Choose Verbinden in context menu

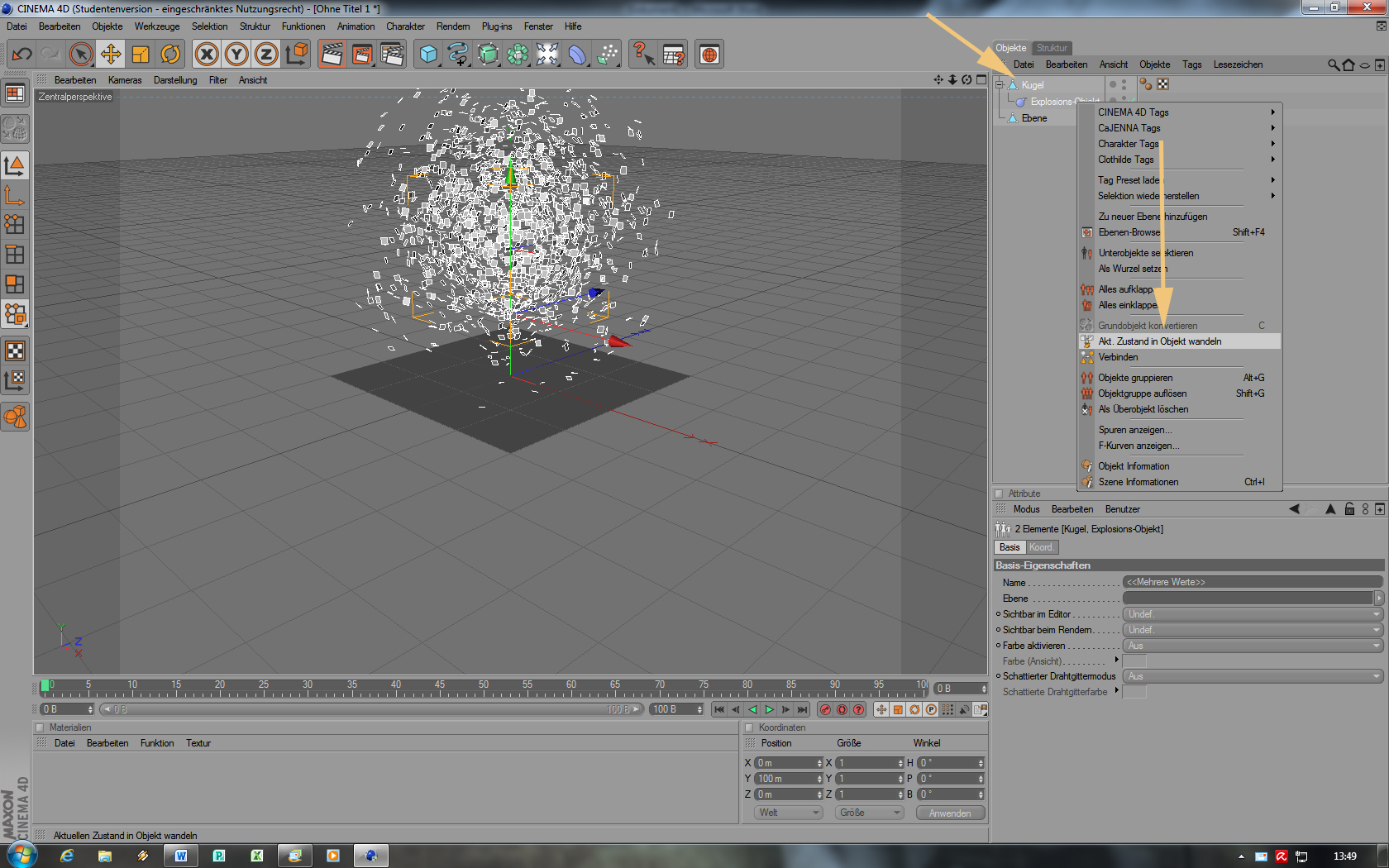click(x=1179, y=357)
